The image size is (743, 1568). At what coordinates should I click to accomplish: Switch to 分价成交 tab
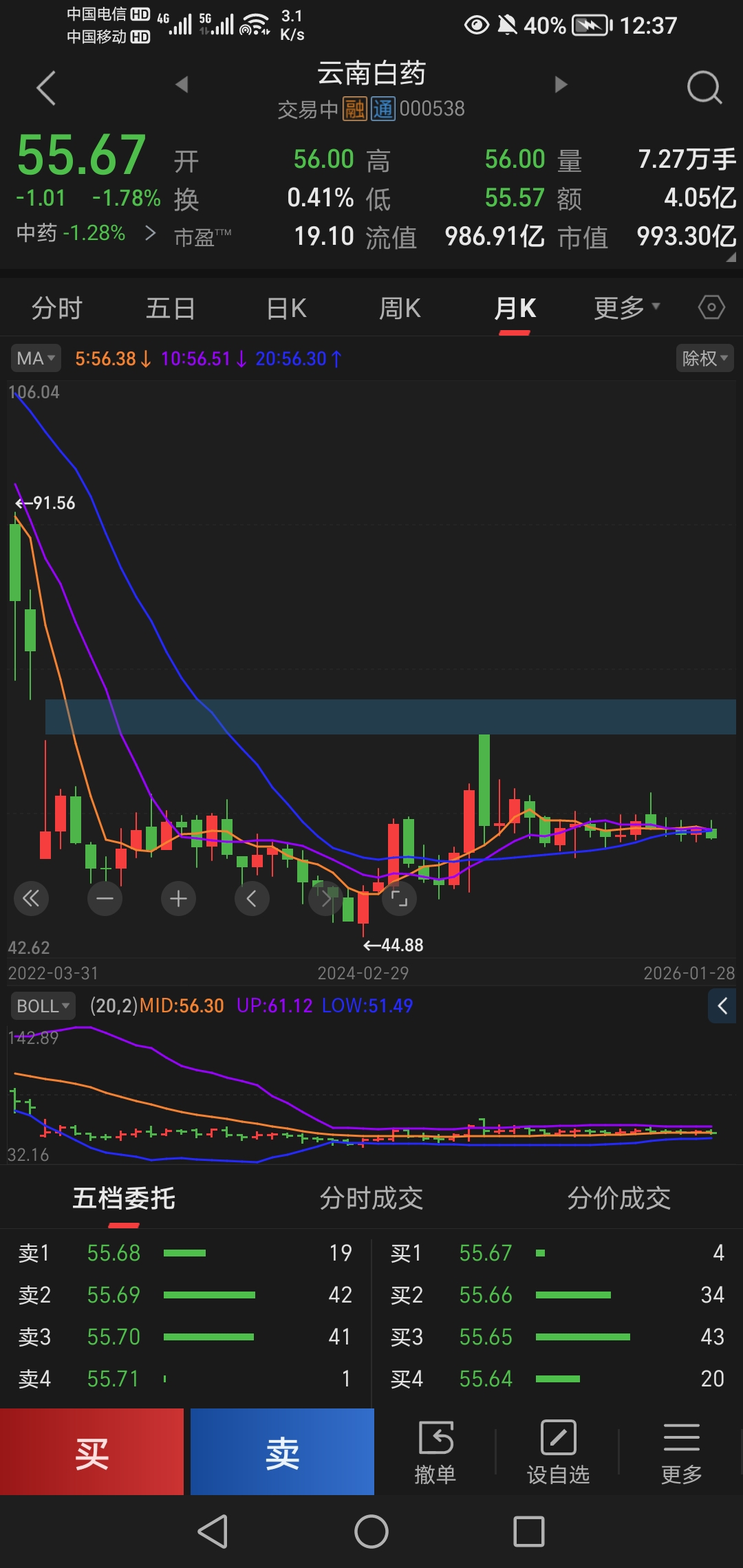click(x=619, y=1198)
